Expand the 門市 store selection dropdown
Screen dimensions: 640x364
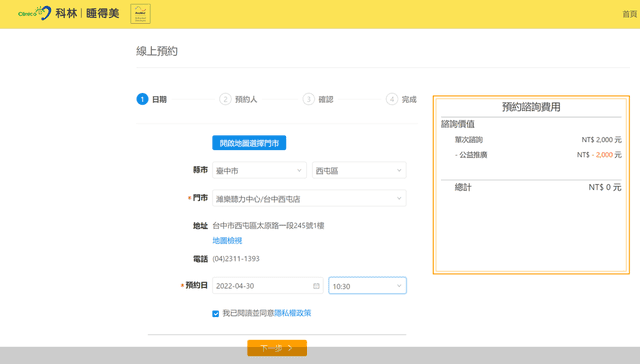click(x=309, y=198)
